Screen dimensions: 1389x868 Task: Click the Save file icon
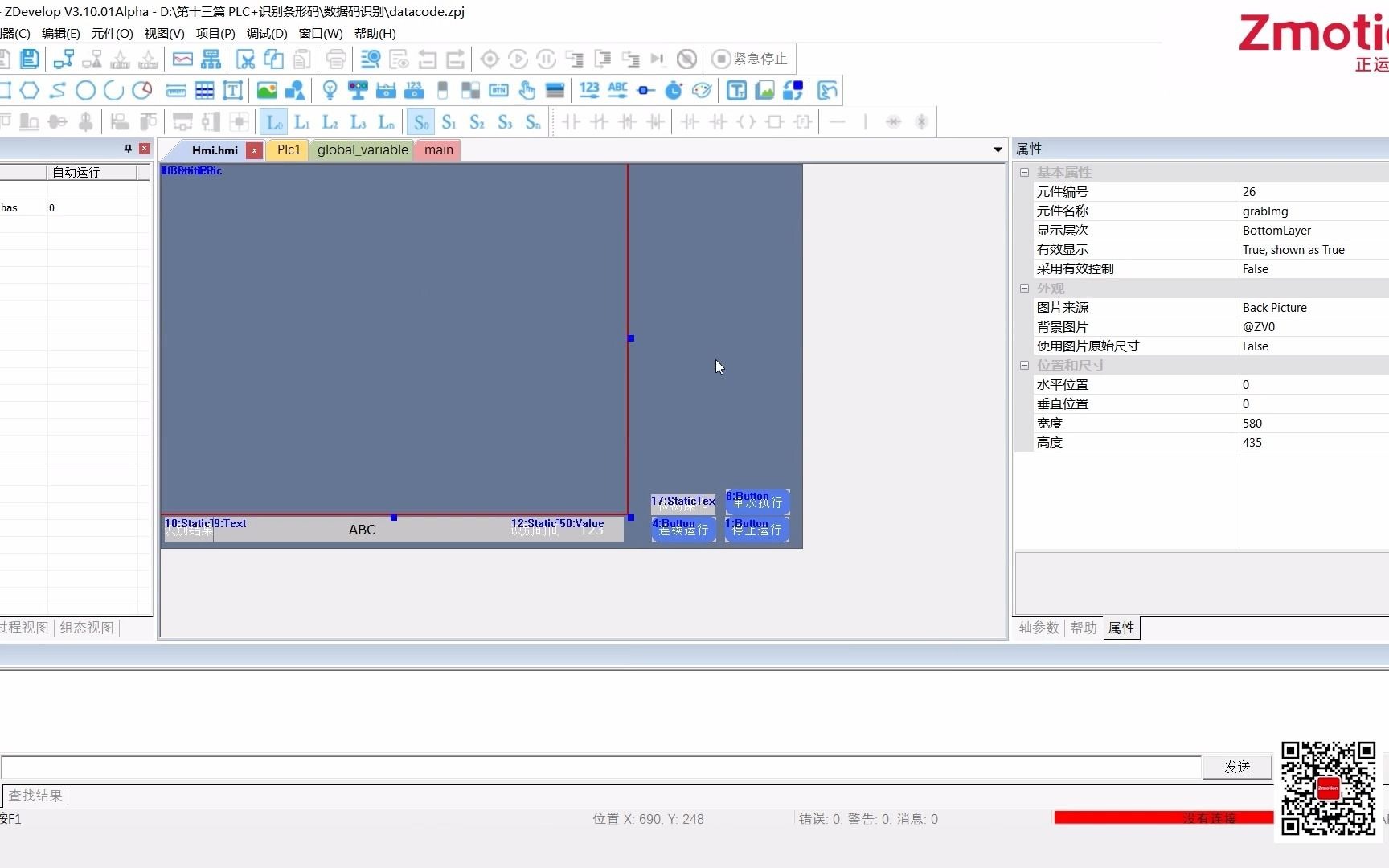click(30, 59)
